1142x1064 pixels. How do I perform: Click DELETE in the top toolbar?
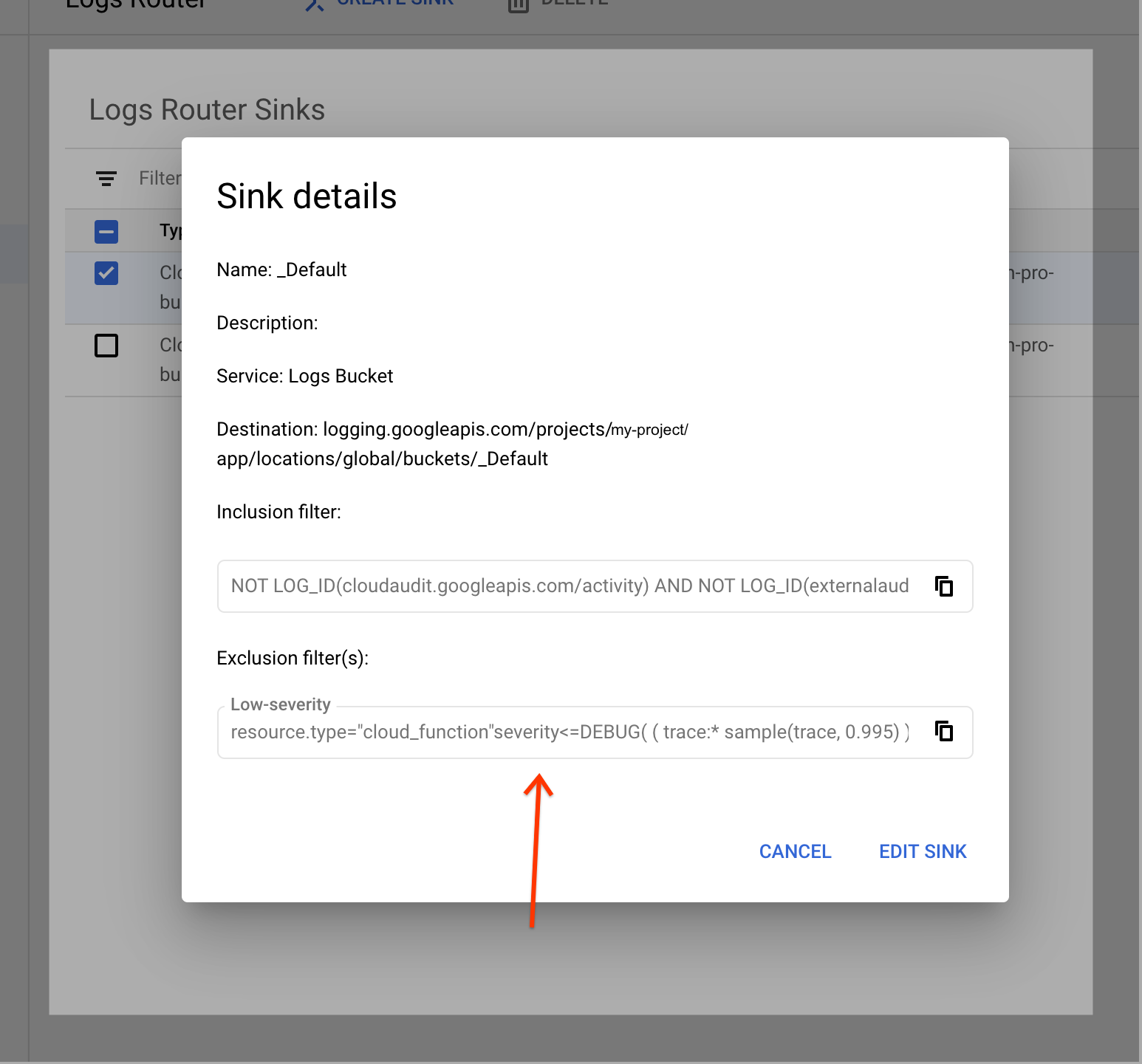(x=575, y=3)
